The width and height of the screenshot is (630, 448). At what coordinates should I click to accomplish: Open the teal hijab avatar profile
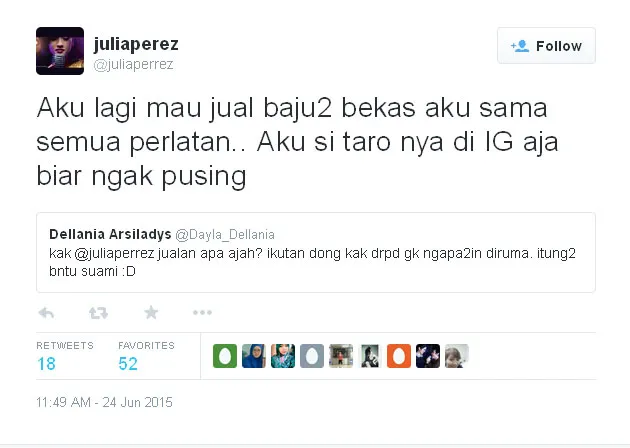pos(283,356)
